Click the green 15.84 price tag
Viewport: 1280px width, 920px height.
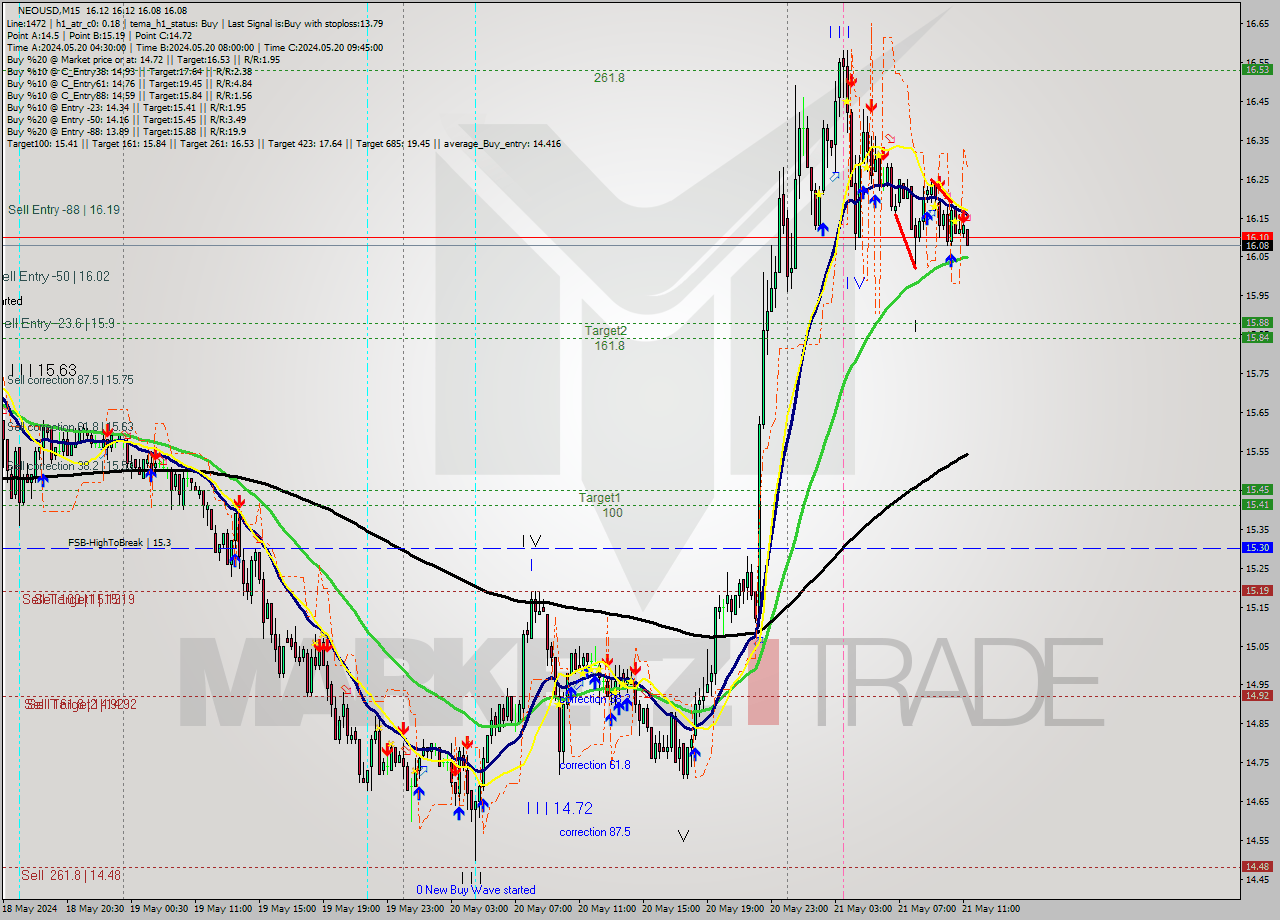coord(1257,337)
